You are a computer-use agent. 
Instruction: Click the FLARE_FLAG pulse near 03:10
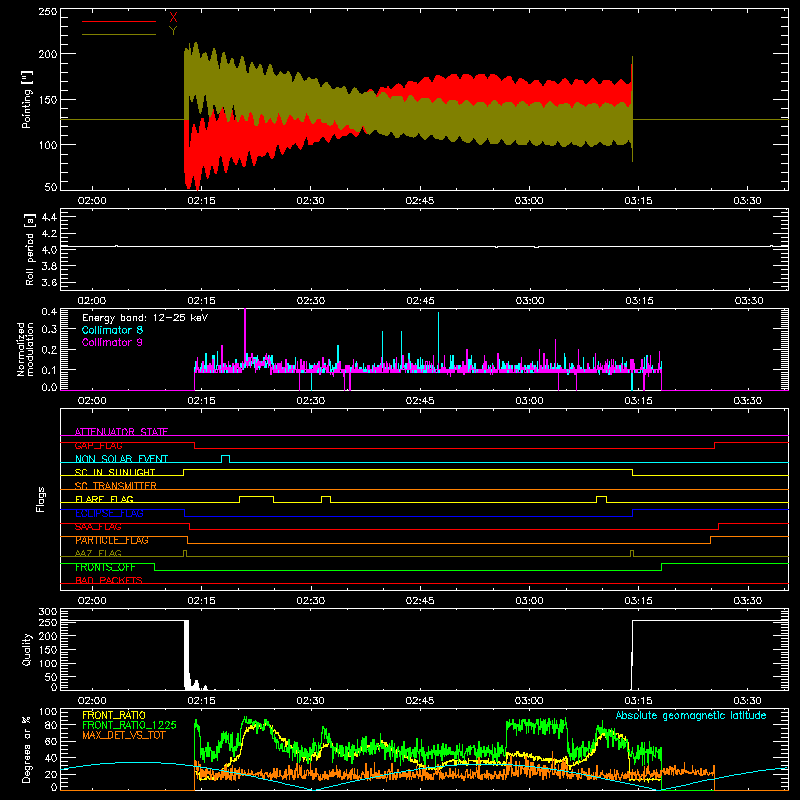click(x=602, y=499)
